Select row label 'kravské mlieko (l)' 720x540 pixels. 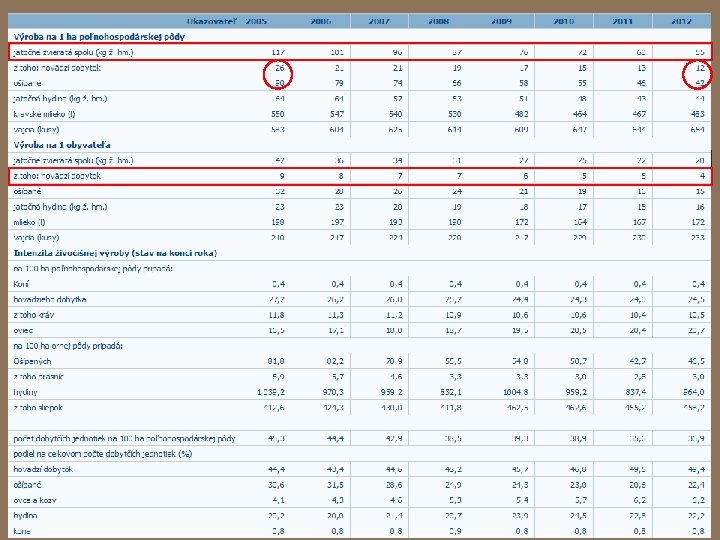point(44,114)
